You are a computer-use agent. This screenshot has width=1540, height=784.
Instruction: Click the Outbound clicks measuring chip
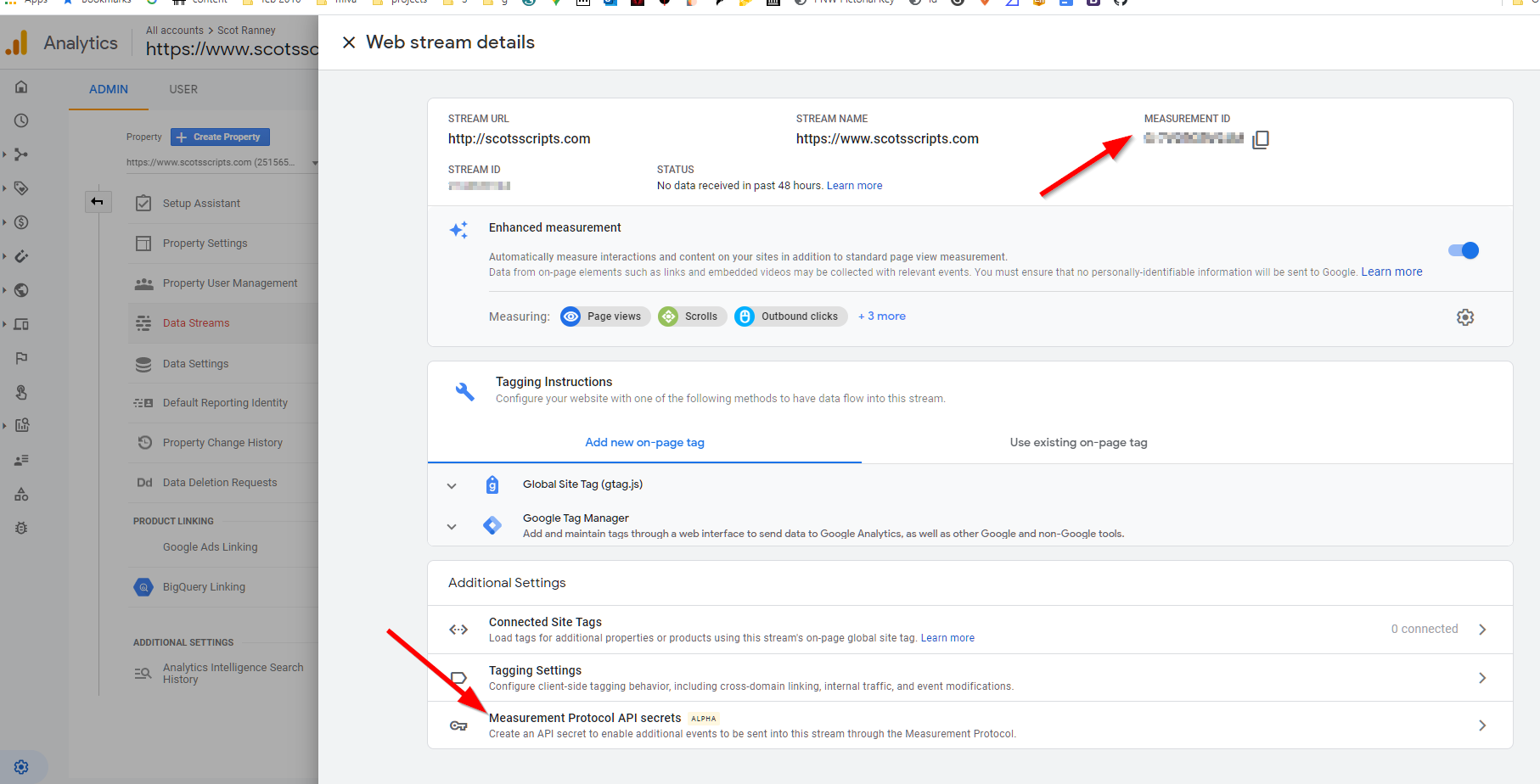pyautogui.click(x=790, y=316)
